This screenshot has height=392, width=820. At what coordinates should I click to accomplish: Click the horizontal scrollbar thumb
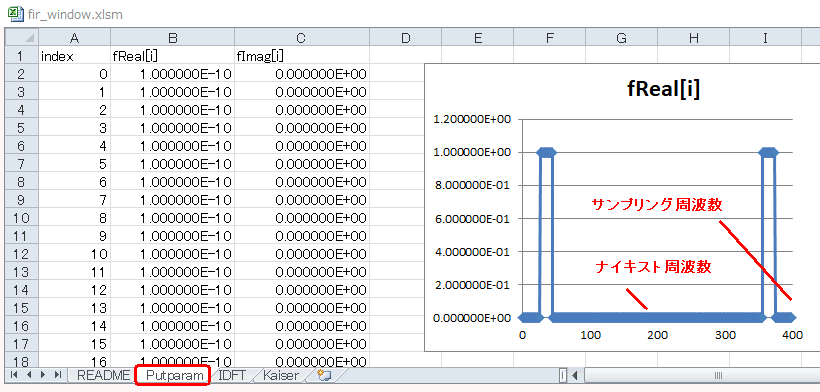pos(718,375)
